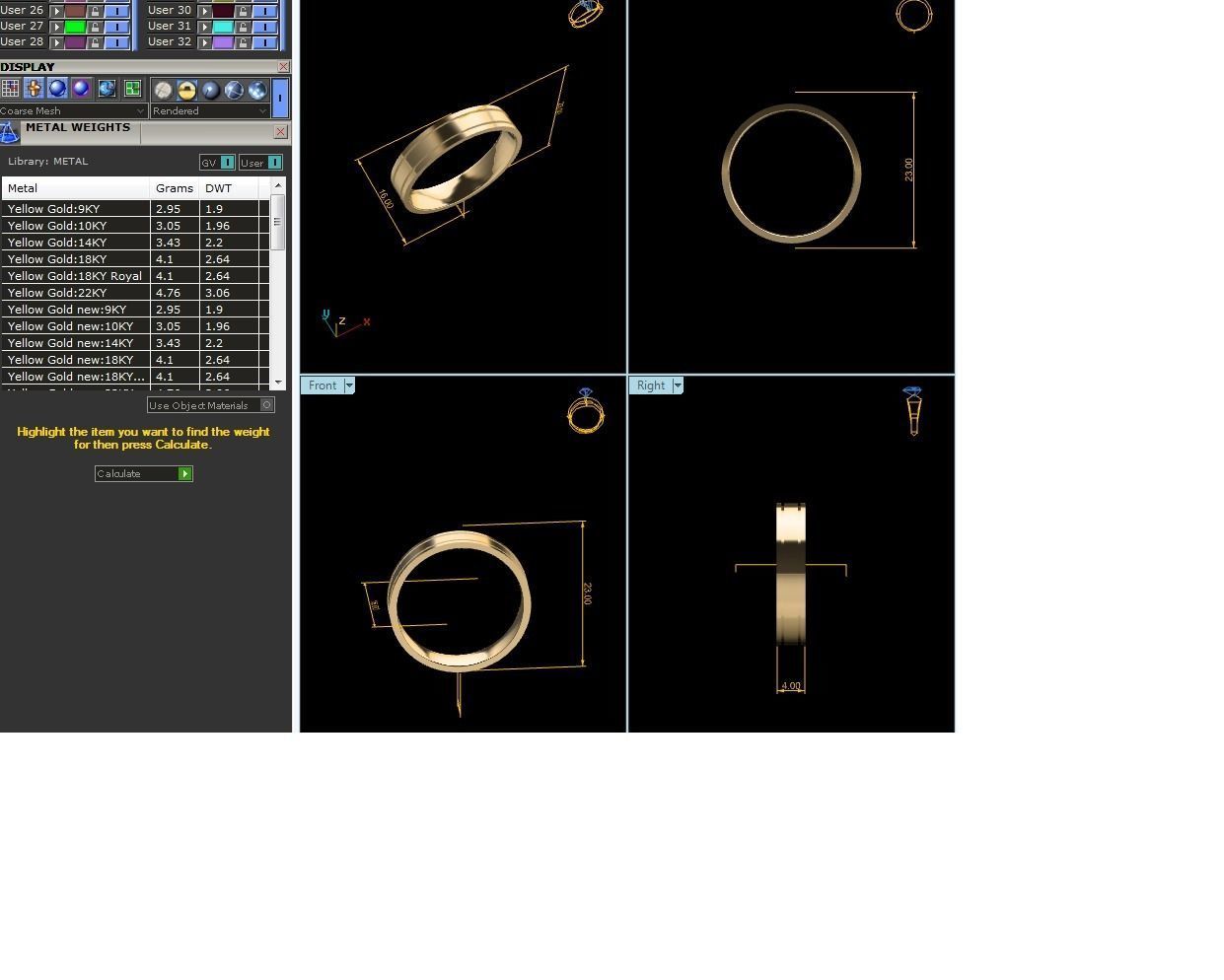
Task: Select the blue facet sphere render icon
Action: click(234, 91)
